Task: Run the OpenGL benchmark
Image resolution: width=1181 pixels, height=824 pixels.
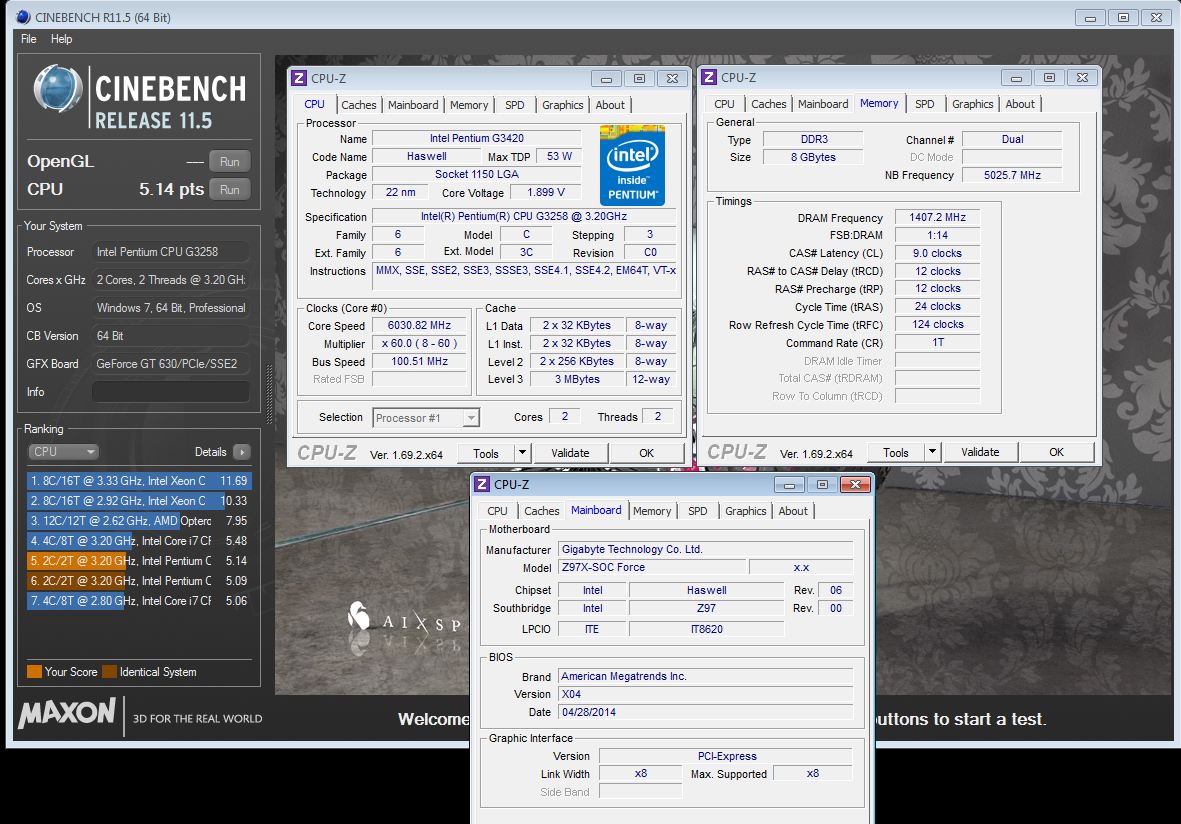Action: [x=230, y=161]
